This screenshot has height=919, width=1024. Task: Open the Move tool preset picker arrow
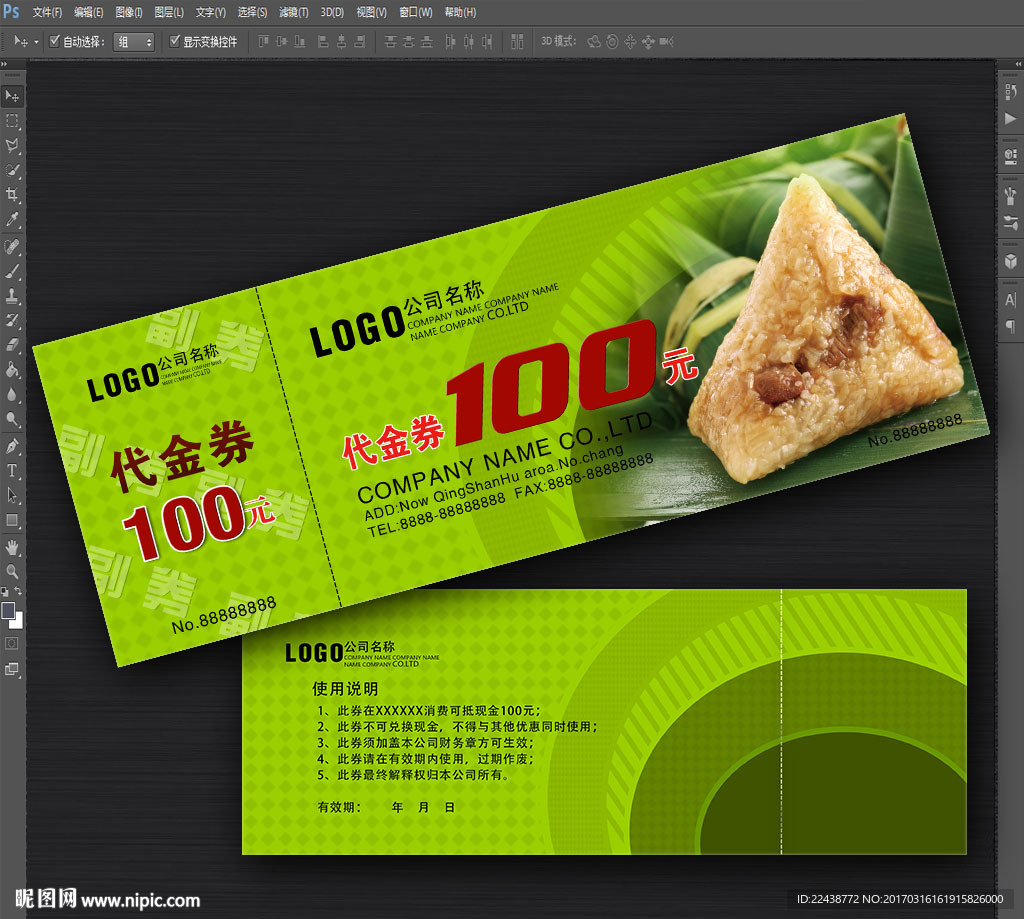click(37, 42)
